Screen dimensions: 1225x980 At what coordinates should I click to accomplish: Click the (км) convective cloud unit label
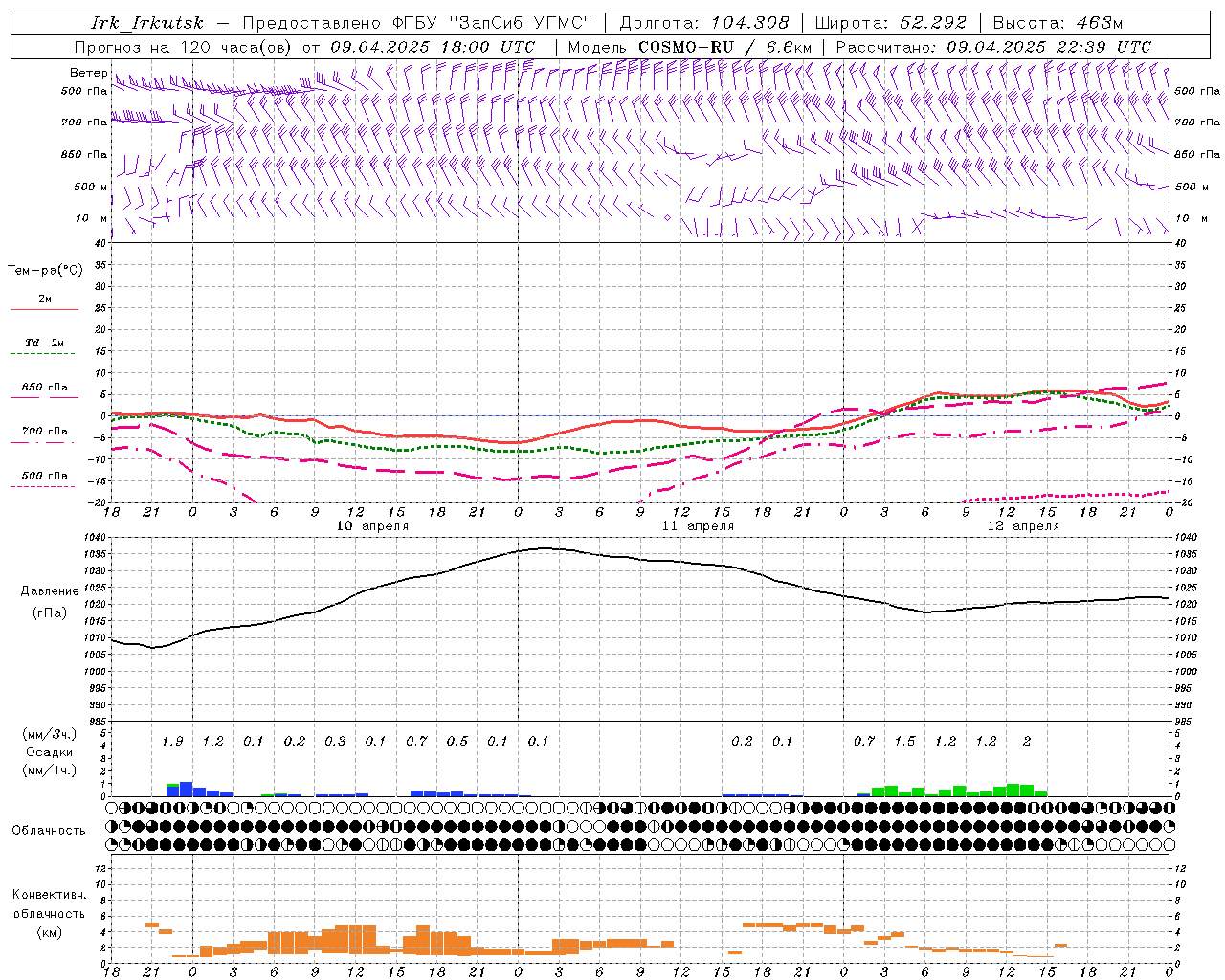tap(49, 932)
